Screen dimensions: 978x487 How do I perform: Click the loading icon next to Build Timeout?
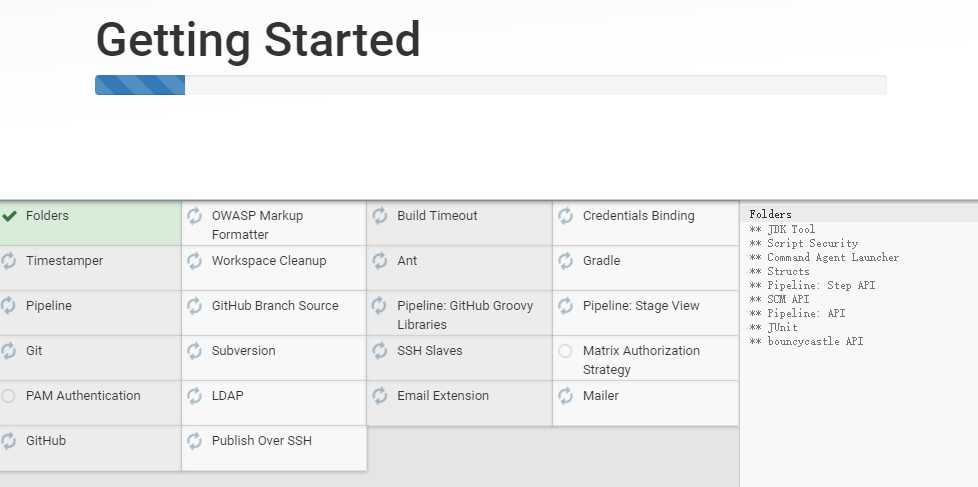click(x=380, y=216)
